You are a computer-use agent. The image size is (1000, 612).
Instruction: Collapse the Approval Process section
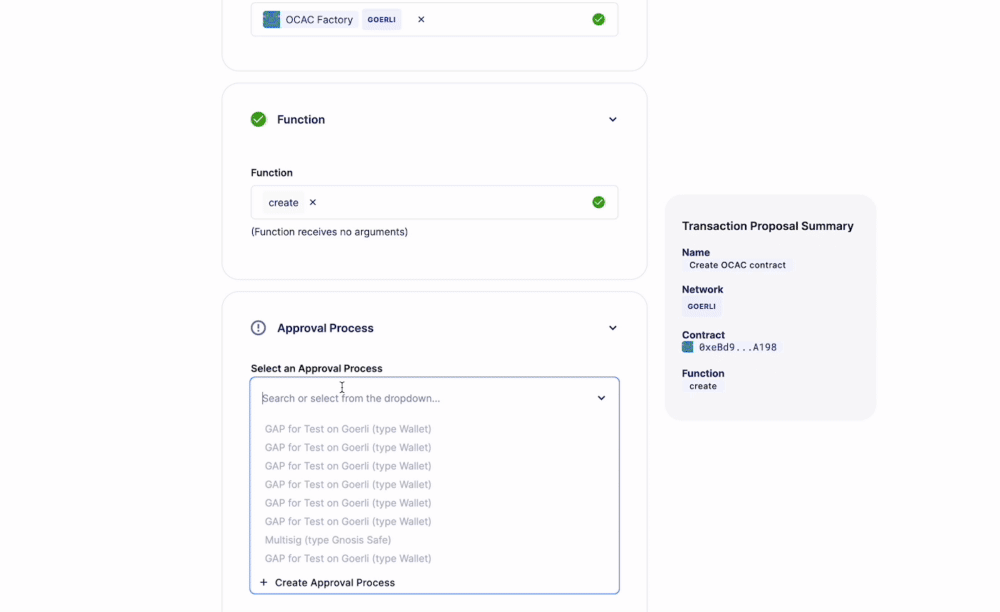tap(612, 327)
